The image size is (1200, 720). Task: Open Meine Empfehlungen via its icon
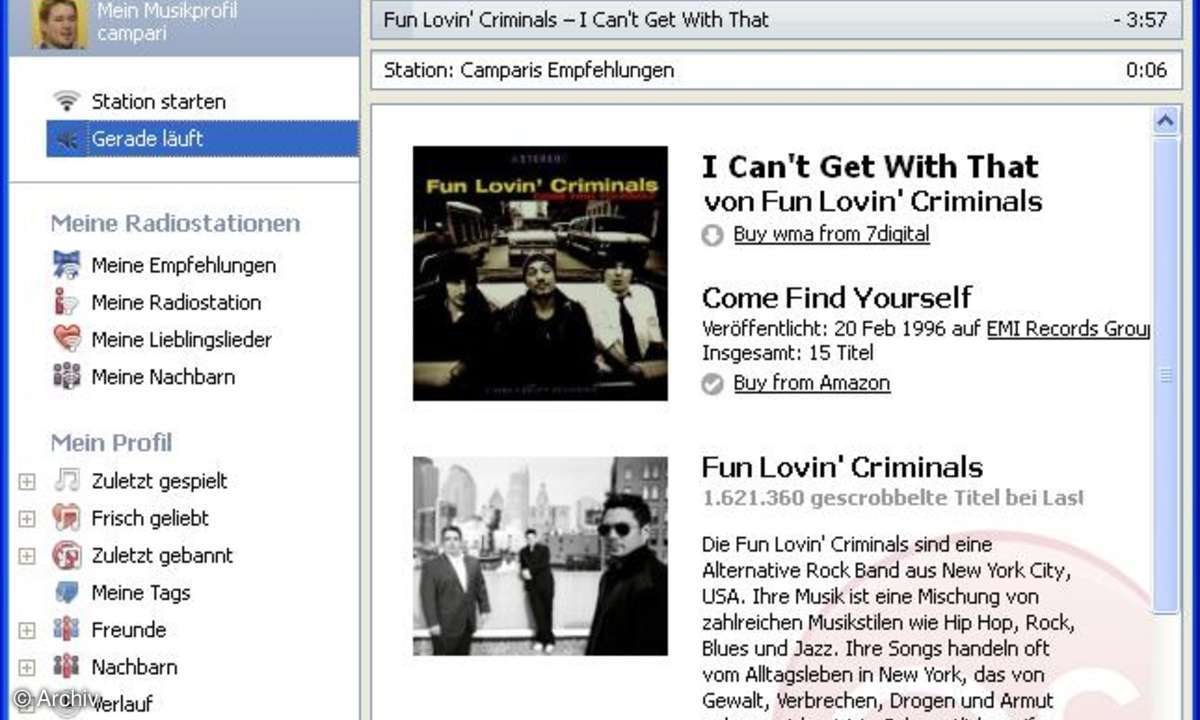[x=67, y=265]
